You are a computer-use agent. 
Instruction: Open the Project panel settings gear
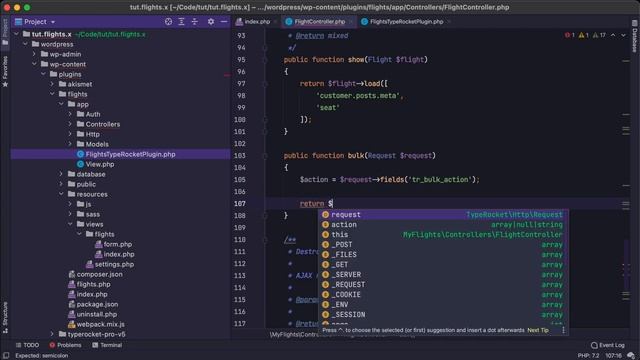[211, 22]
